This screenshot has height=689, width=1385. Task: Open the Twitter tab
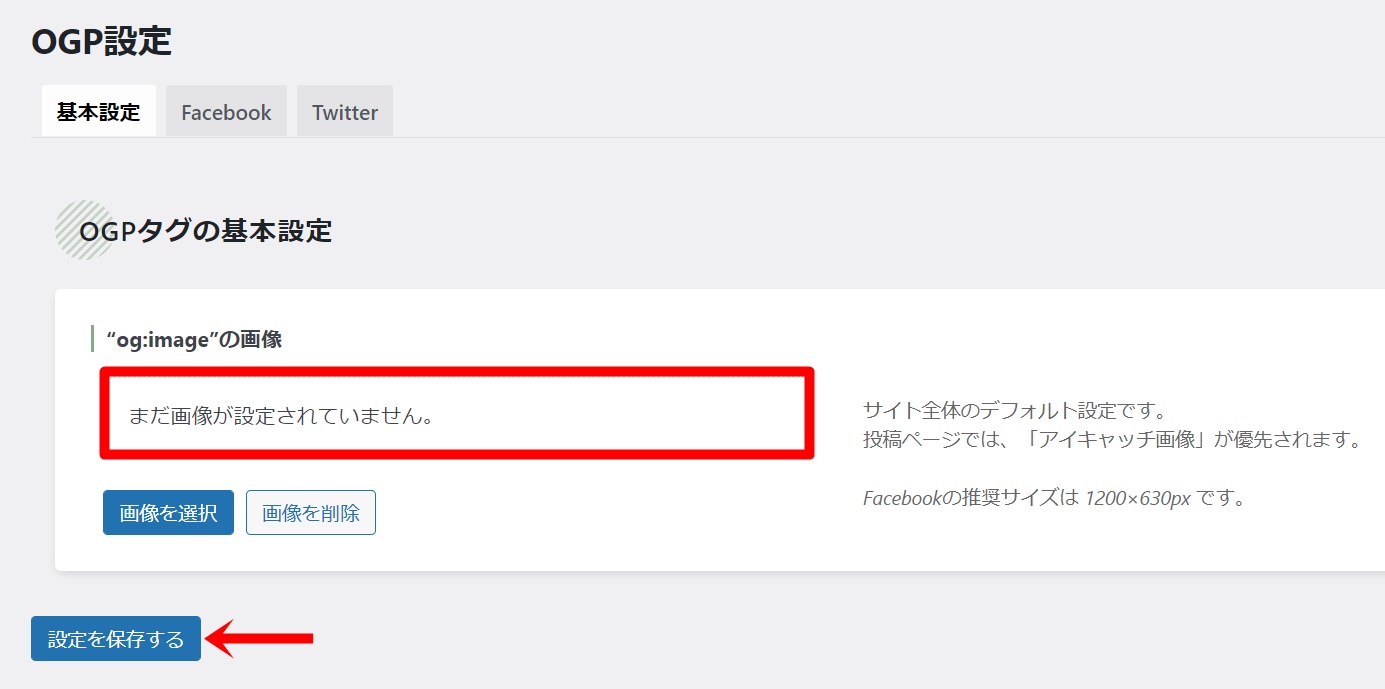[345, 111]
